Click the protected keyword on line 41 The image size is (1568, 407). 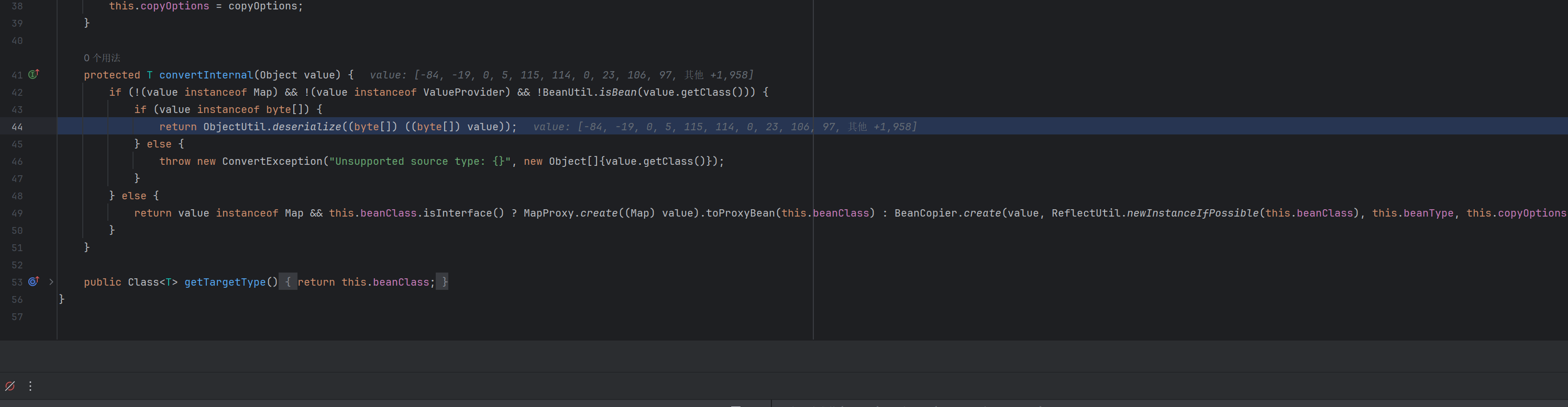[112, 75]
